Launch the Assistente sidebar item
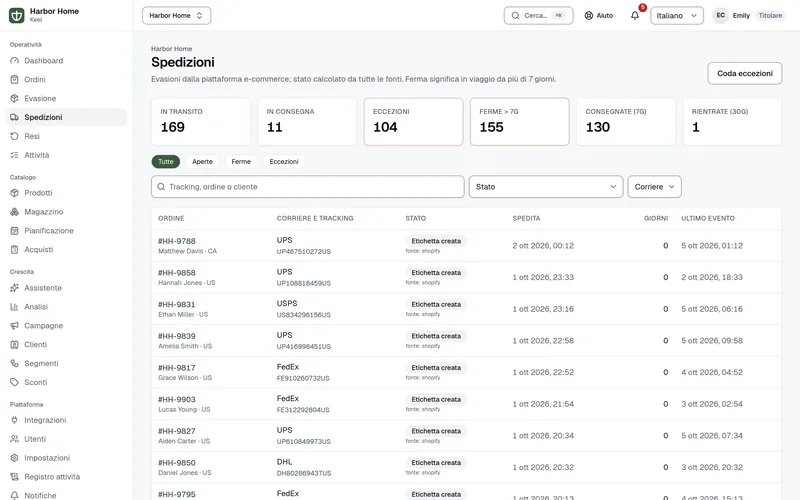 pos(66,288)
